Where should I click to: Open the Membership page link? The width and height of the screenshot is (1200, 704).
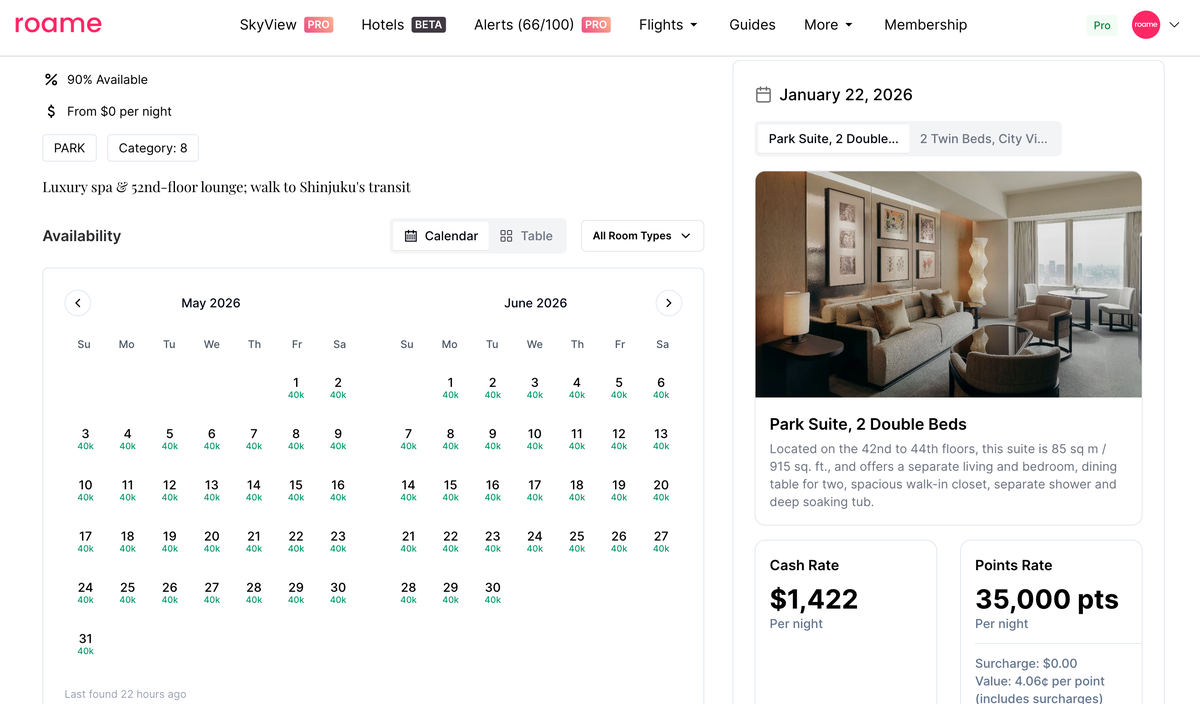tap(925, 25)
